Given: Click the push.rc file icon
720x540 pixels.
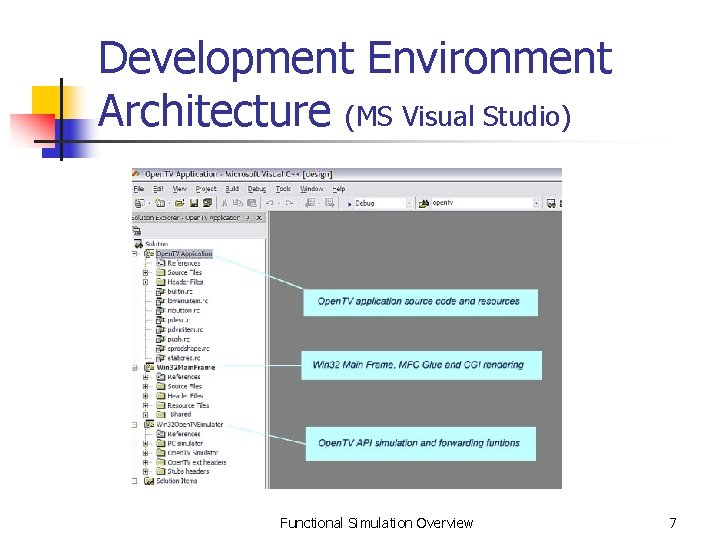Looking at the screenshot, I should click(x=160, y=339).
